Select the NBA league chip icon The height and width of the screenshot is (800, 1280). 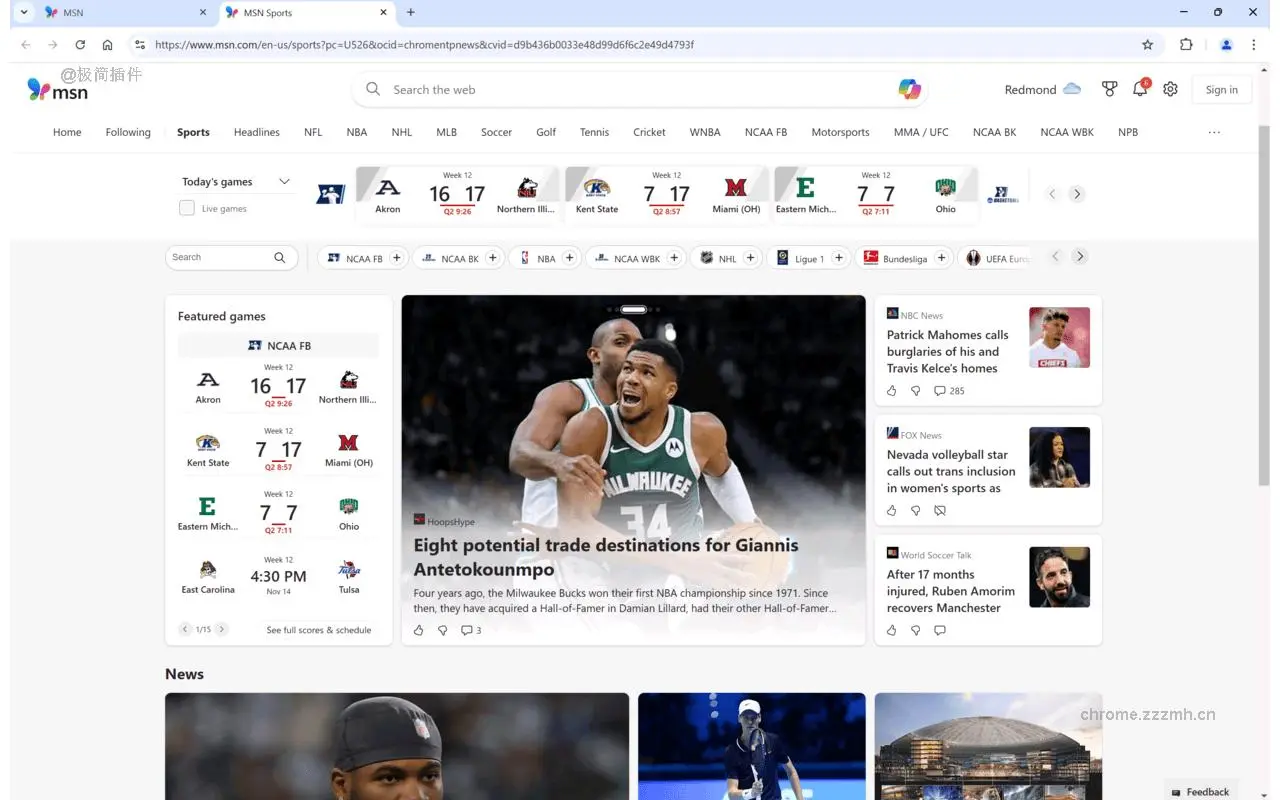524,257
